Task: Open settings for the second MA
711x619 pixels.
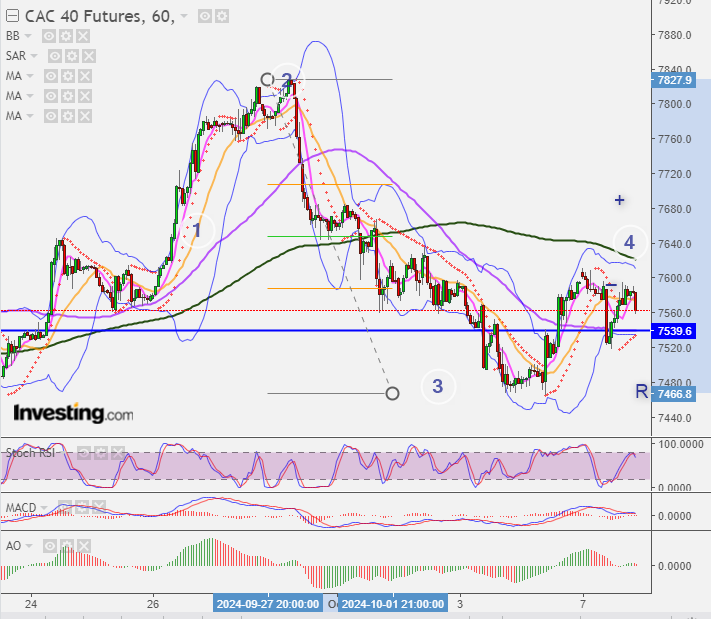Action: tap(68, 96)
